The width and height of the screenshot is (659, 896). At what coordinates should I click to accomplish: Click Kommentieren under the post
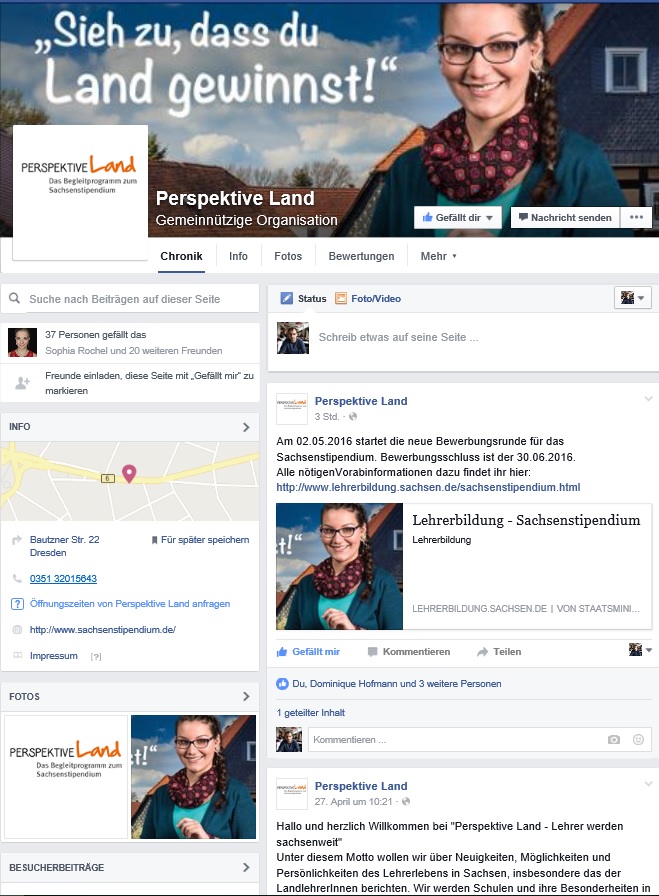coord(409,651)
